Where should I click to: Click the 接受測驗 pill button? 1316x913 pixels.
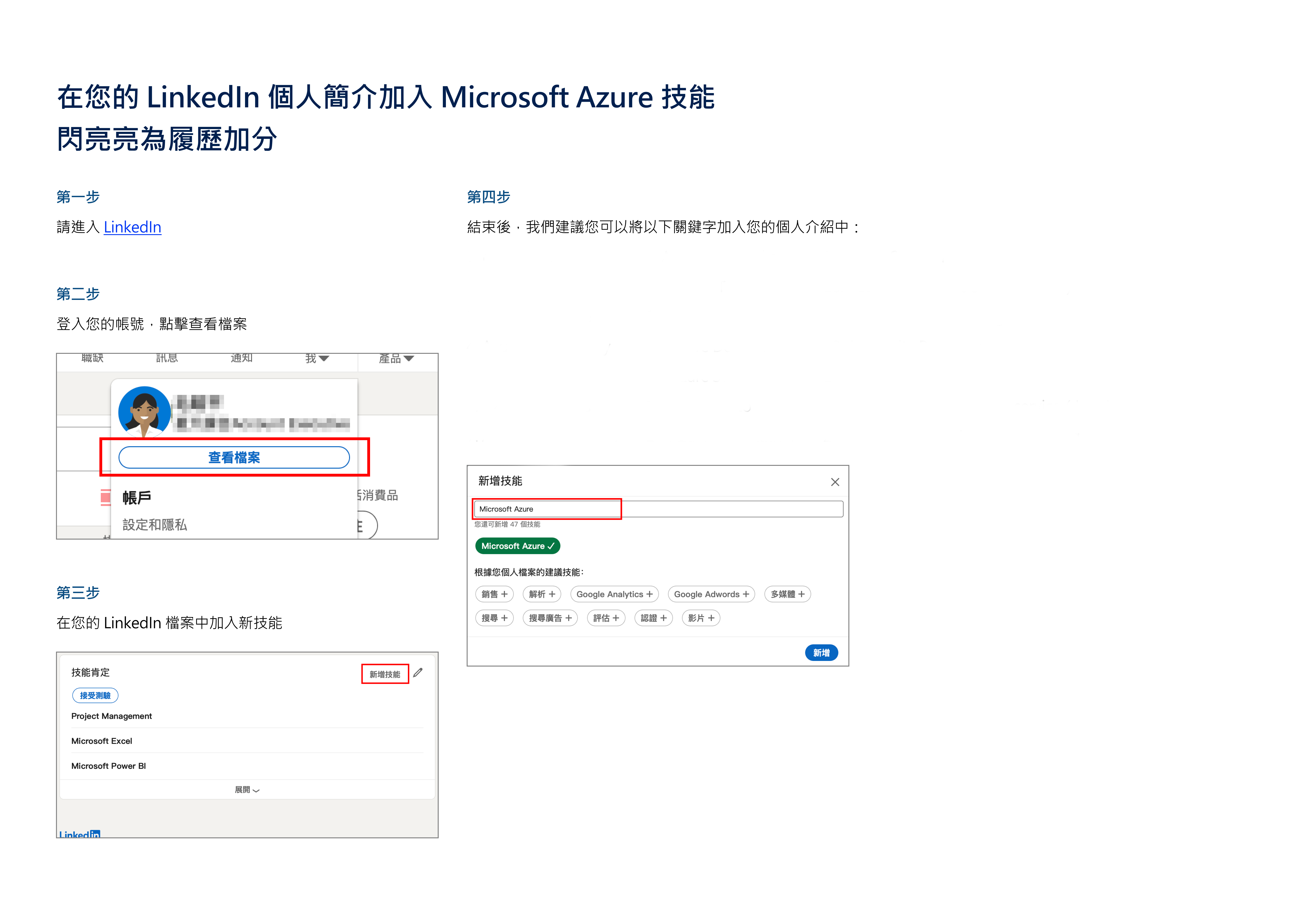click(x=95, y=696)
